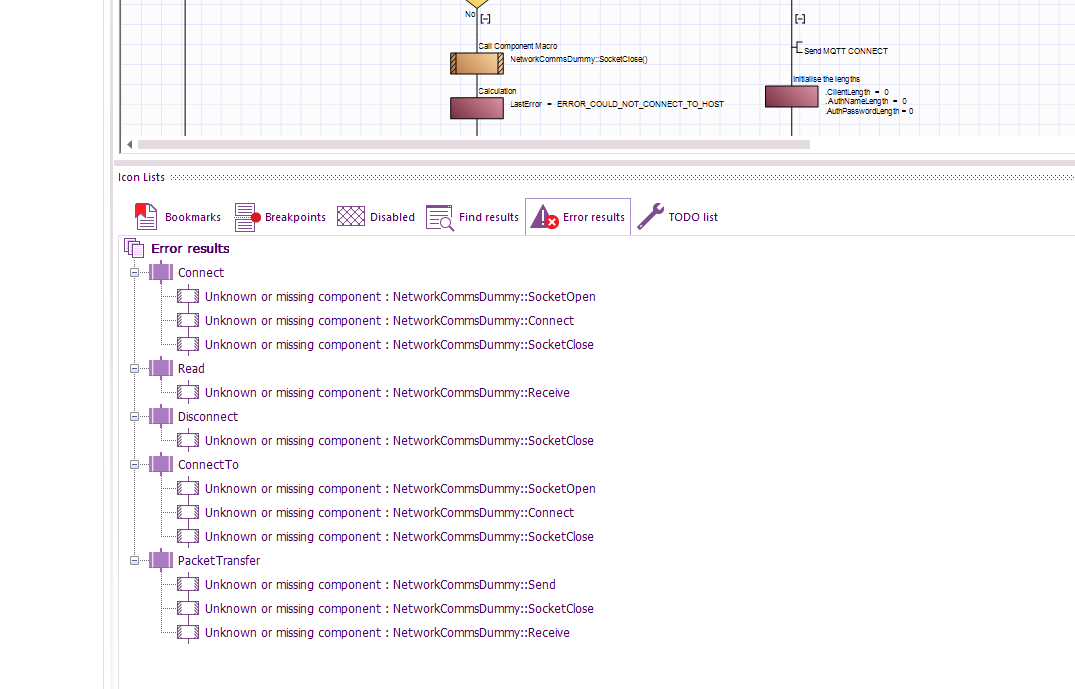Screen dimensions: 1075x689
Task: Click the Disabled icons hatched icon
Action: click(x=351, y=217)
